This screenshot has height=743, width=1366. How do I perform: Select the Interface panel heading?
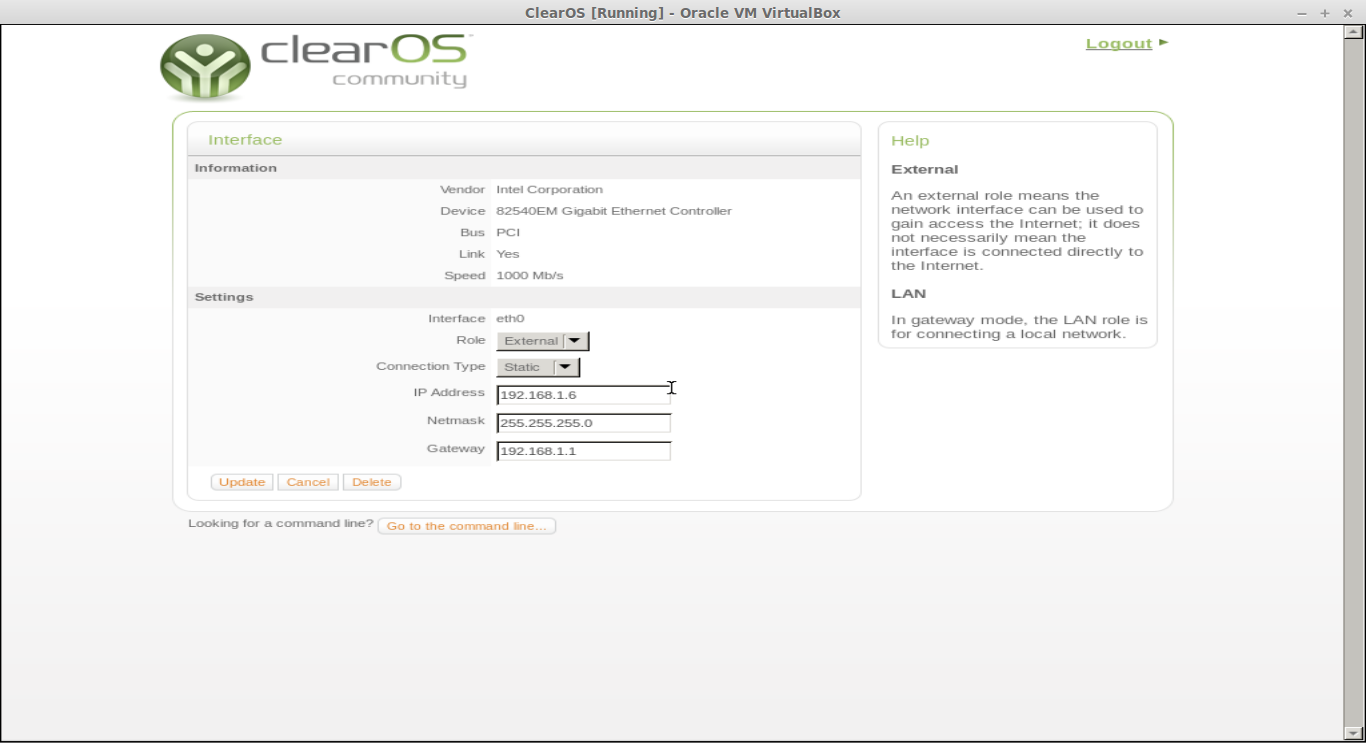pyautogui.click(x=245, y=140)
